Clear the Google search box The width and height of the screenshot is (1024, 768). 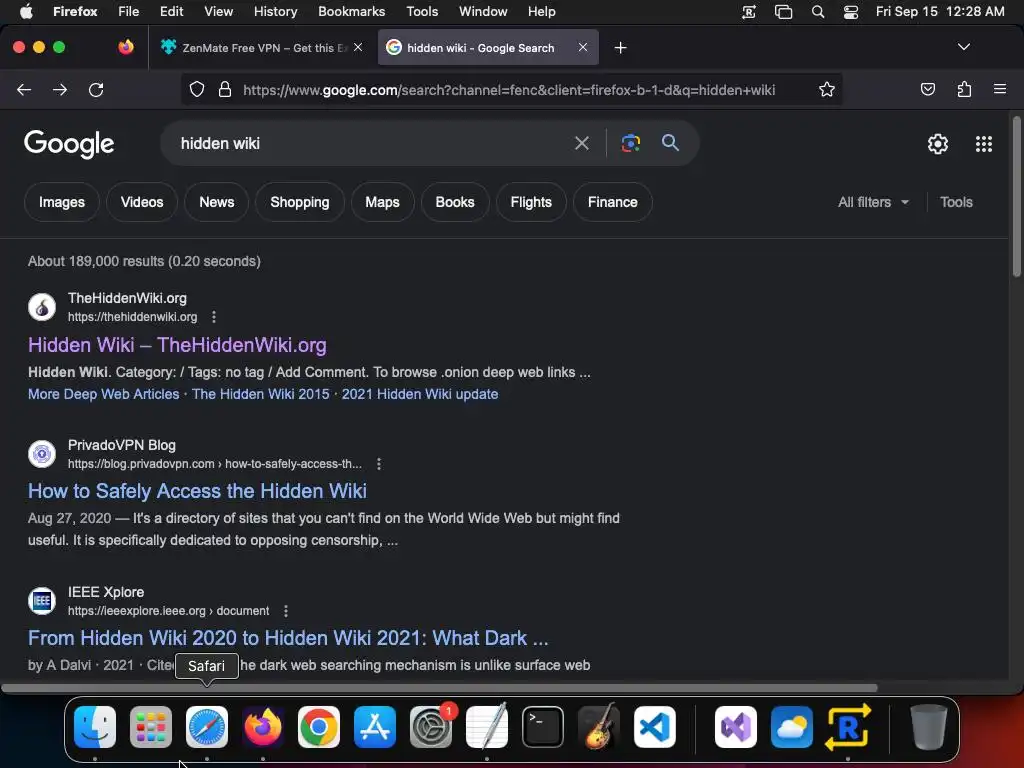pos(581,143)
